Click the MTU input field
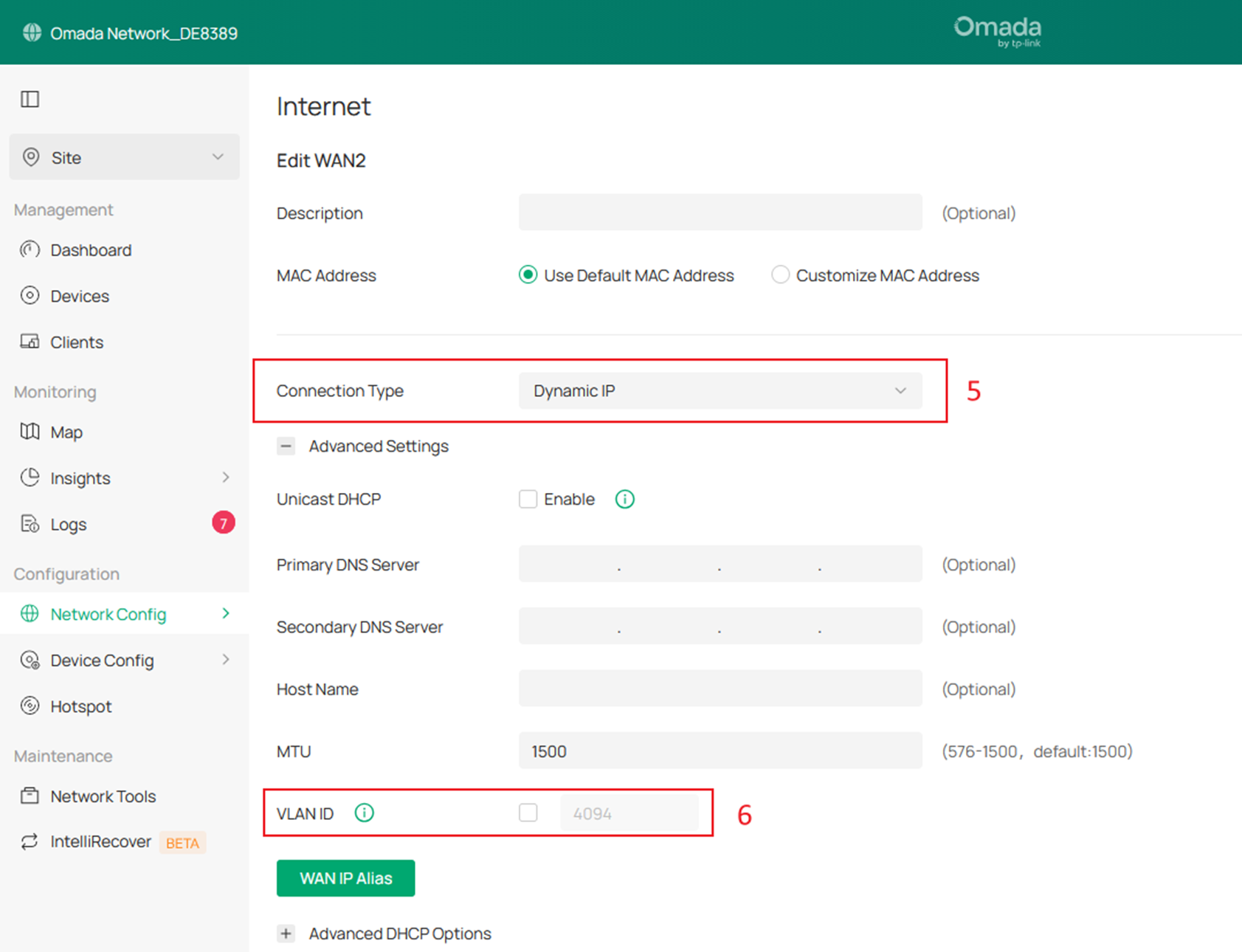The height and width of the screenshot is (952, 1242). pyautogui.click(x=721, y=751)
